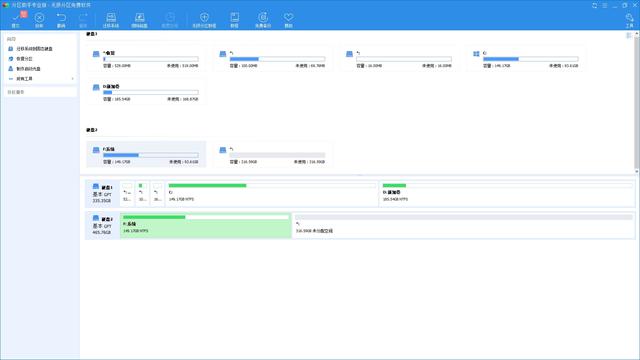This screenshot has width=640, height=360.
Task: Open the Tools wrench icon at far right
Action: (x=629, y=19)
